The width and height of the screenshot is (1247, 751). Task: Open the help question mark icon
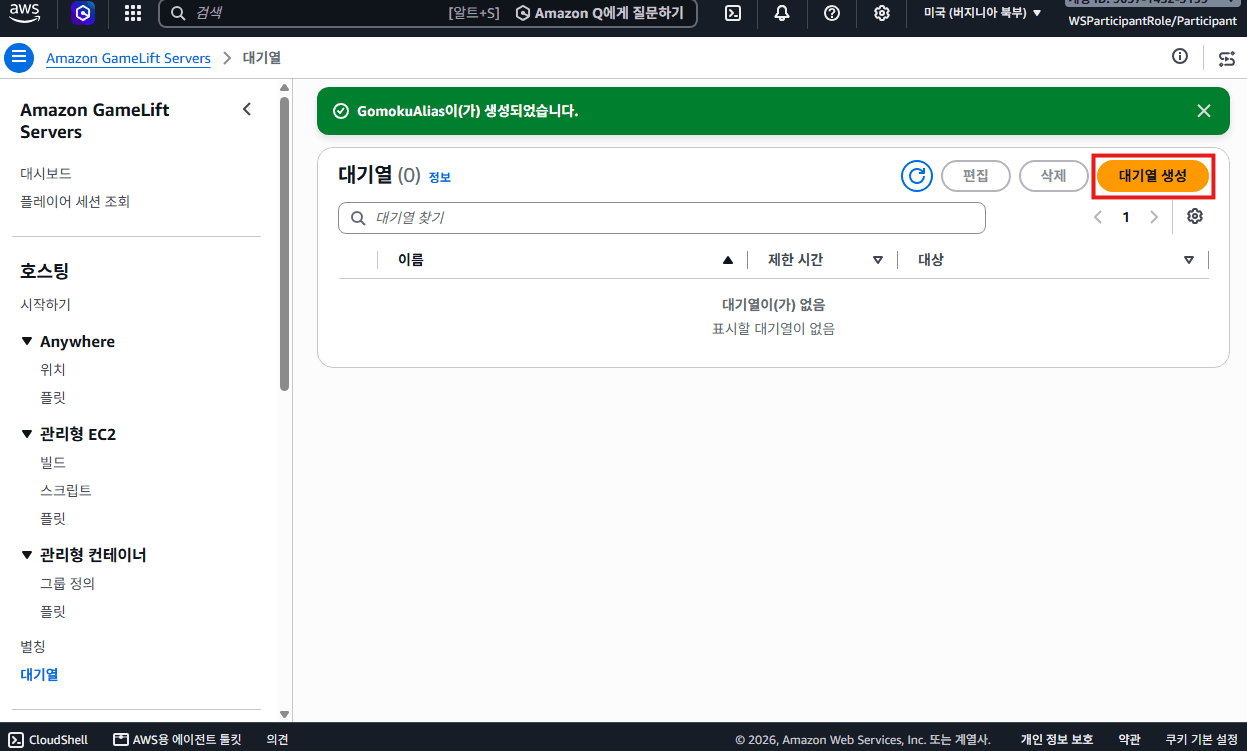point(832,13)
